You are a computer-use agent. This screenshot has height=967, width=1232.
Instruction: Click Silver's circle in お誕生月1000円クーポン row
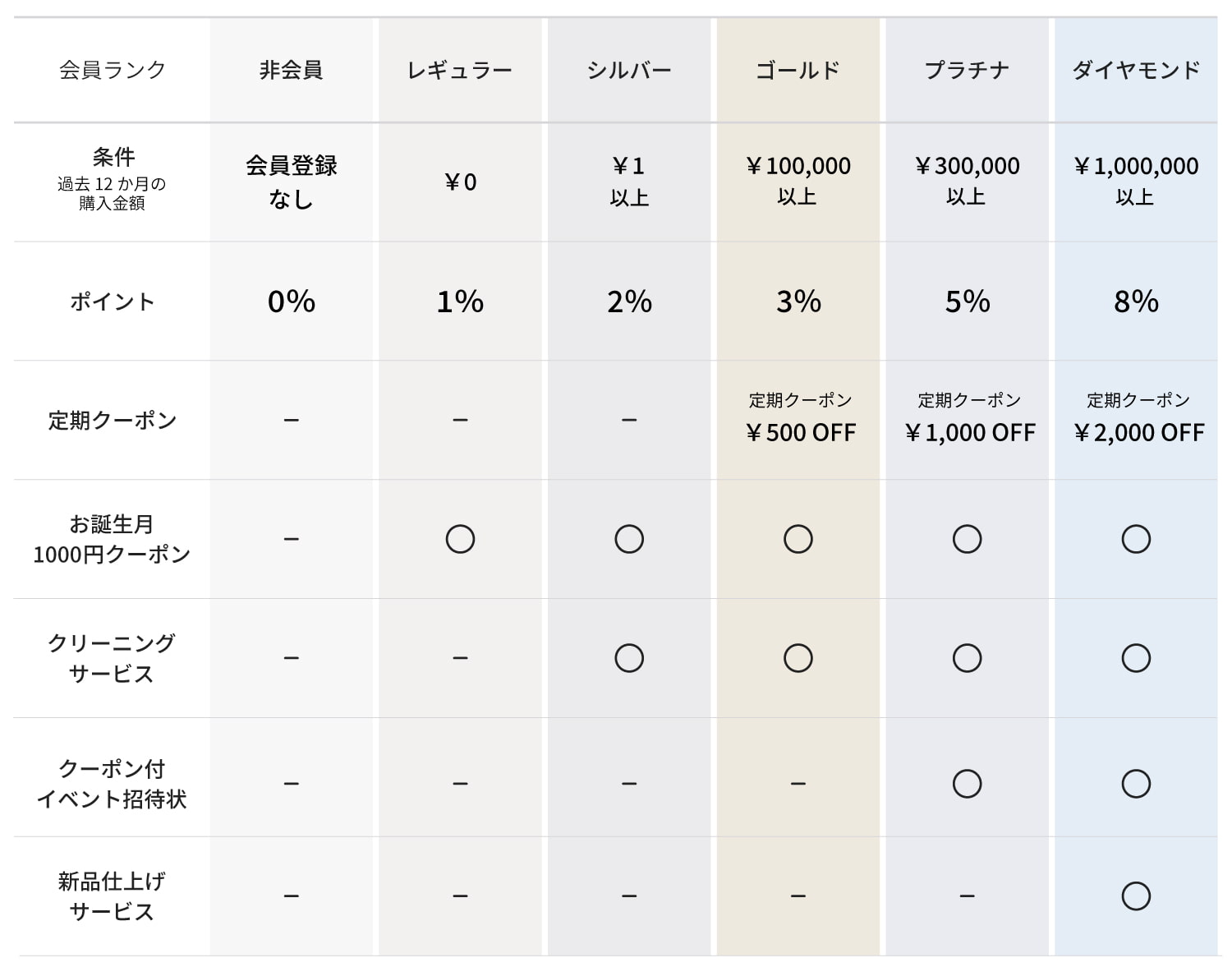point(629,539)
